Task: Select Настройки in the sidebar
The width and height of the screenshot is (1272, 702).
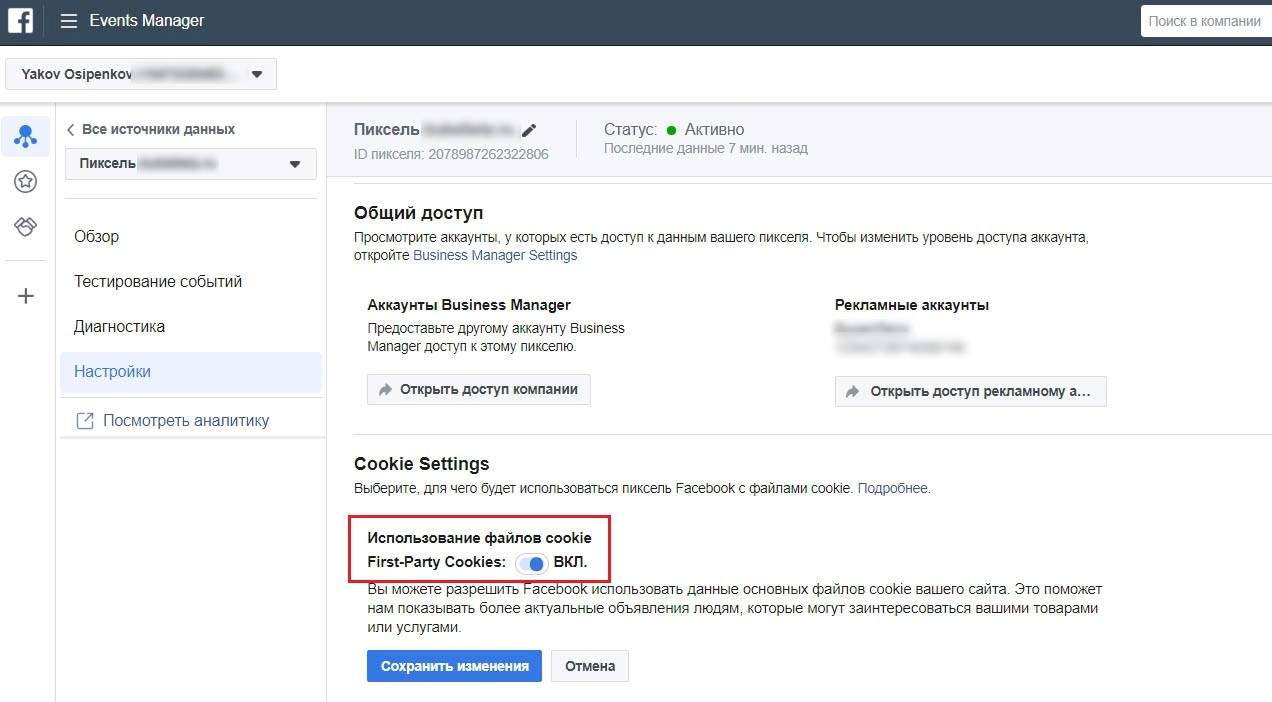Action: pos(113,372)
